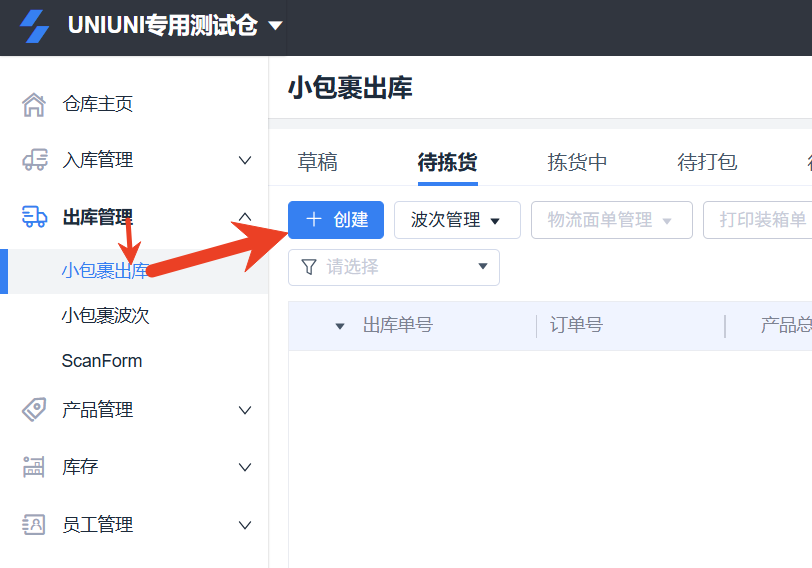Click the 入库管理 menu label
812x568 pixels.
point(98,160)
